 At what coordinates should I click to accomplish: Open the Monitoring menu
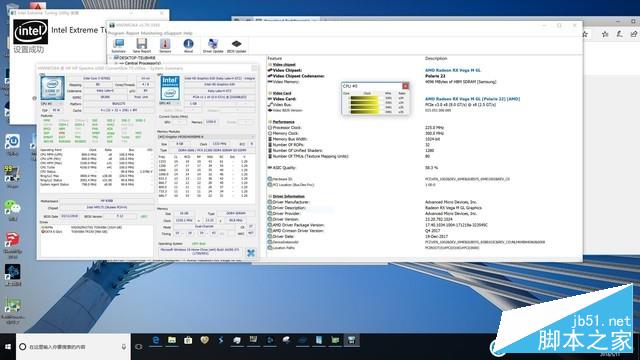(x=150, y=33)
